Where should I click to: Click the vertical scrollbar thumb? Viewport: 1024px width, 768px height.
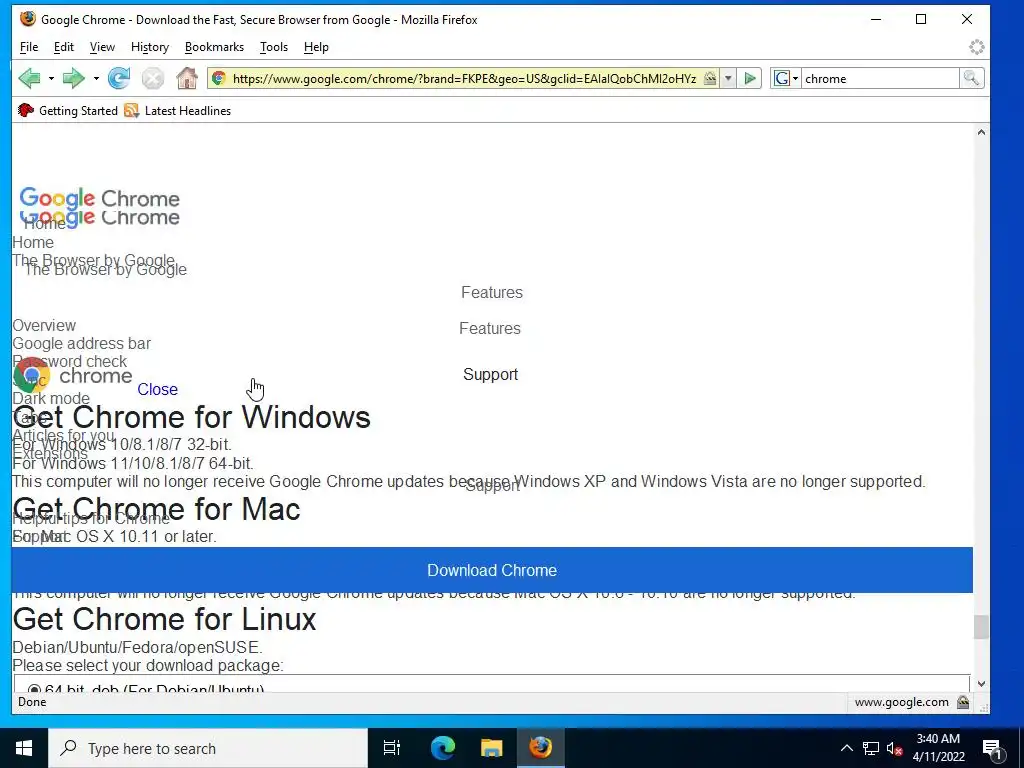pyautogui.click(x=981, y=627)
